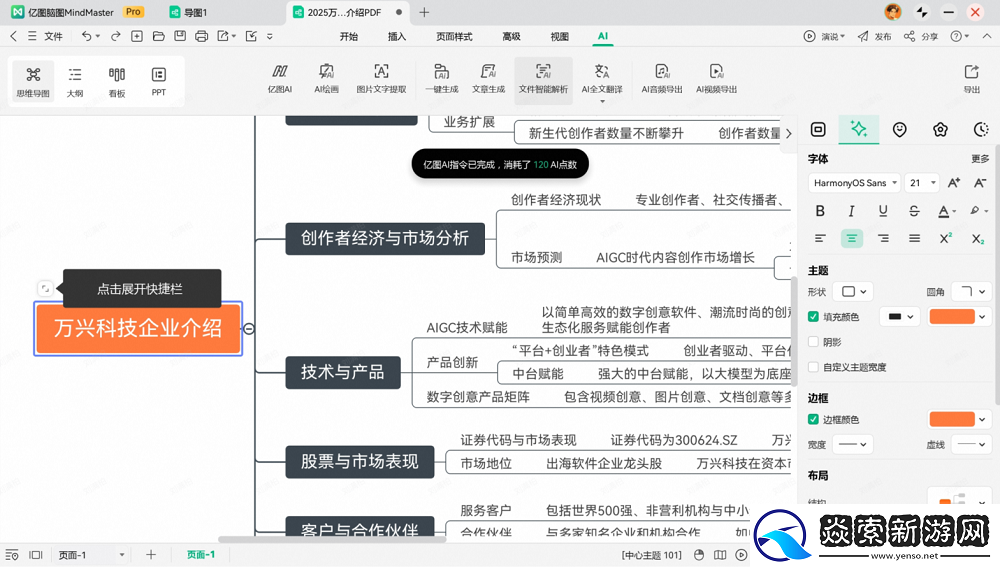Select the 技术与产品 topic node
The width and height of the screenshot is (1000, 567).
(x=343, y=372)
